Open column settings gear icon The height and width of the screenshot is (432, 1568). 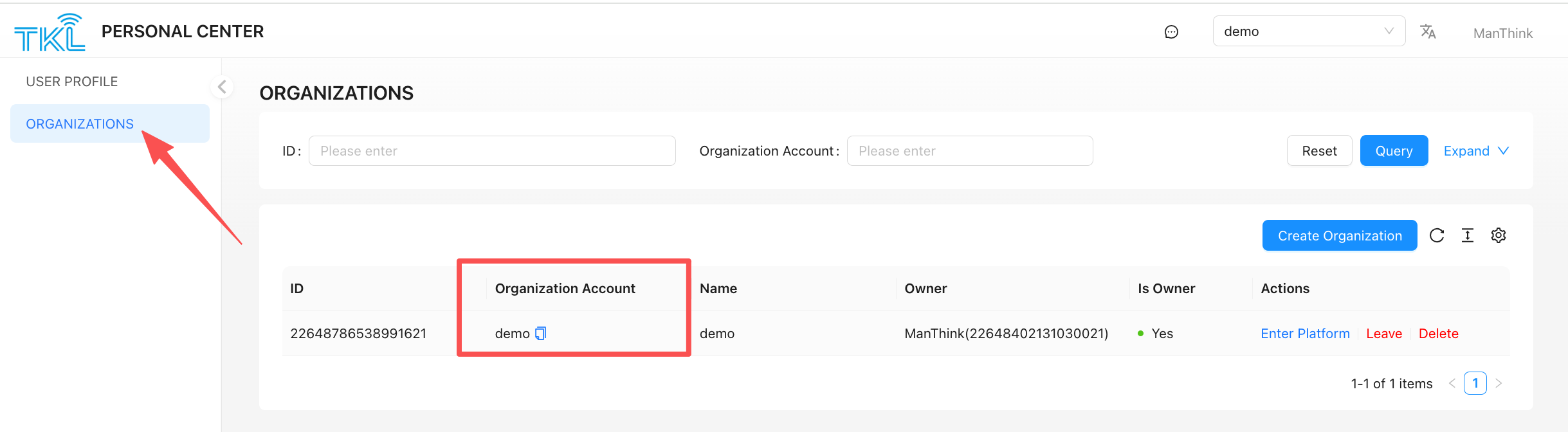[x=1499, y=236]
